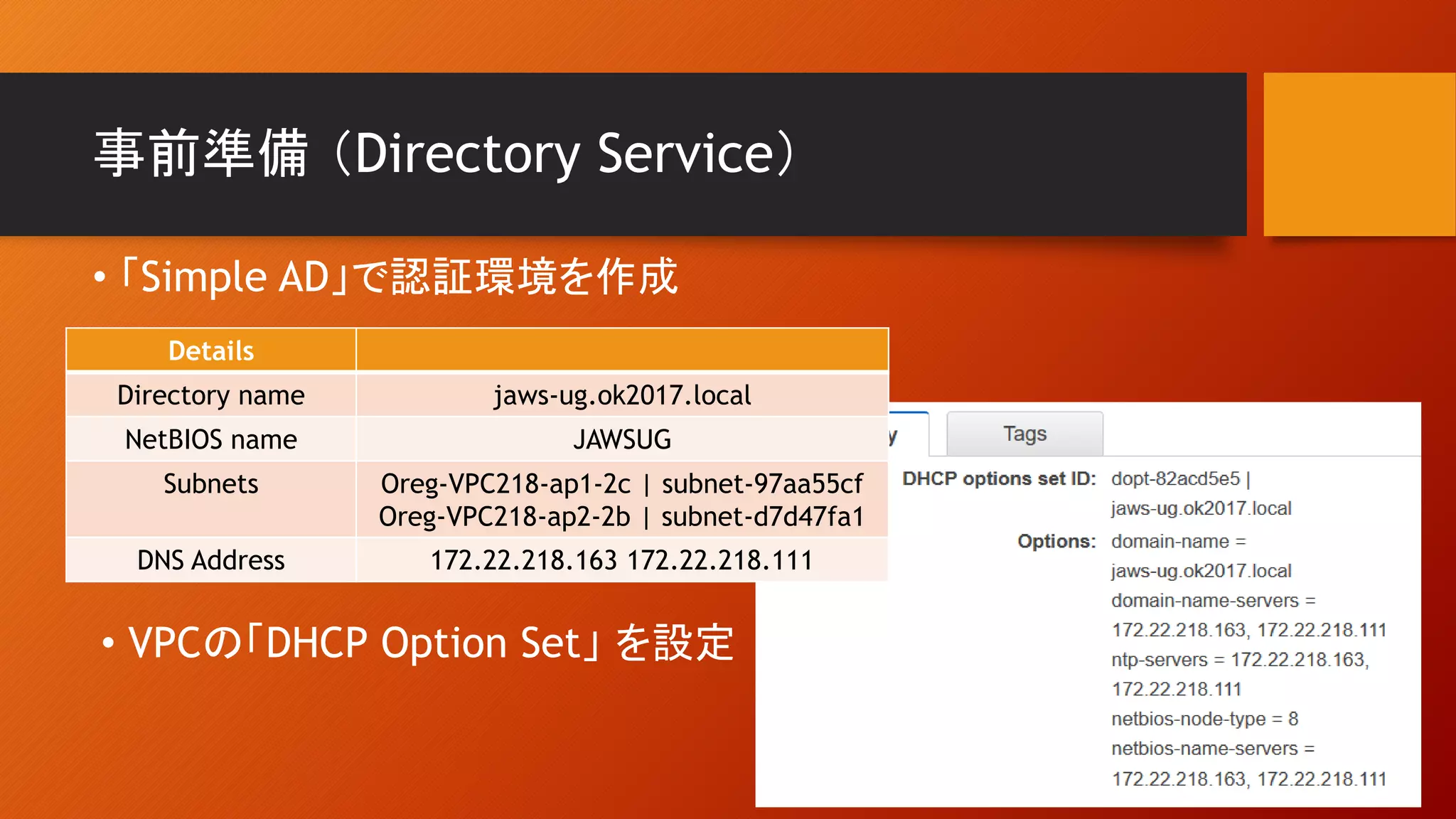Select the netbios-name-servers = line
Screen dimensions: 1456x819
tap(1213, 749)
